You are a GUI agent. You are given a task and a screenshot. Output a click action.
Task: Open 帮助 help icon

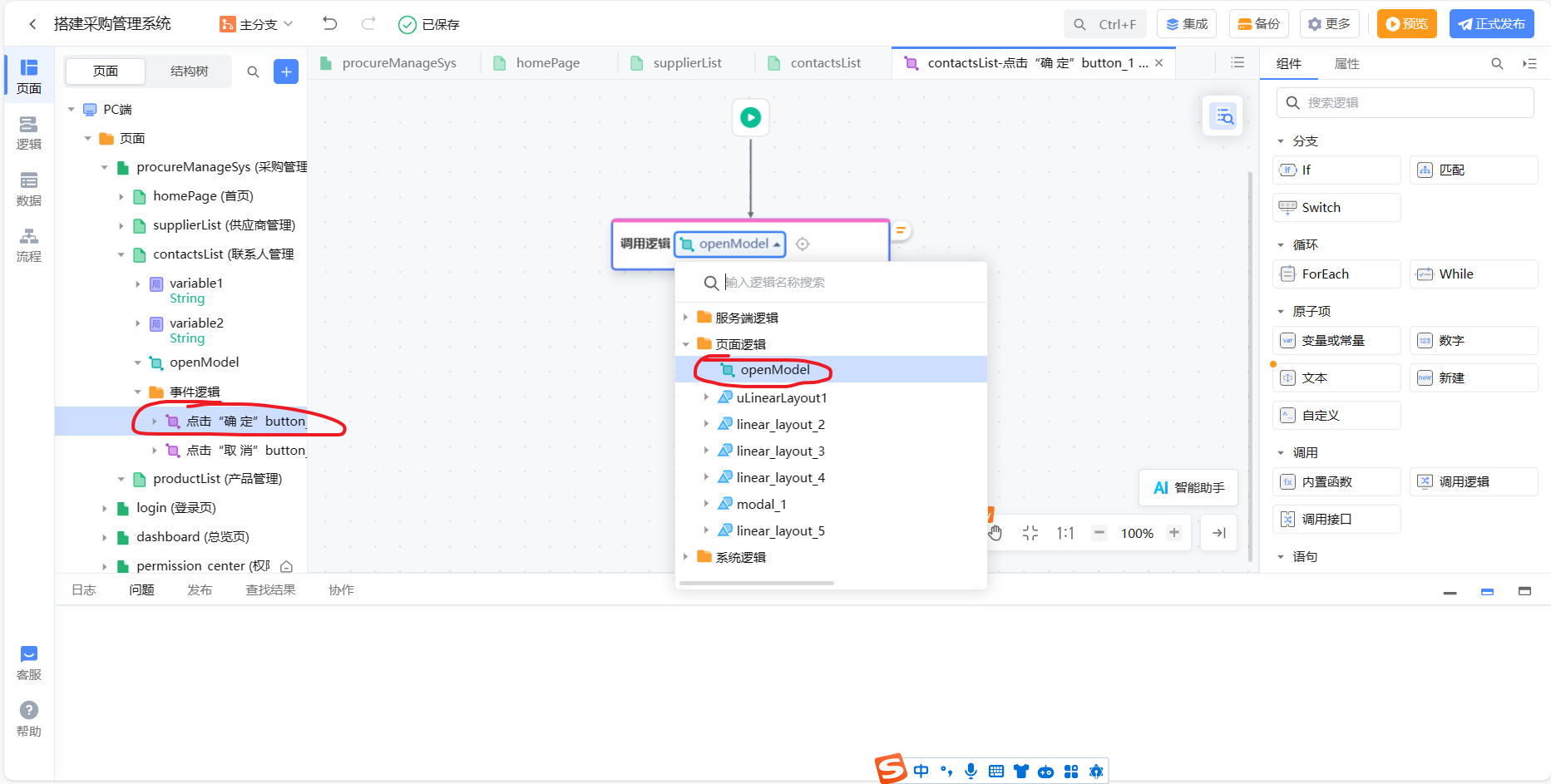29,720
